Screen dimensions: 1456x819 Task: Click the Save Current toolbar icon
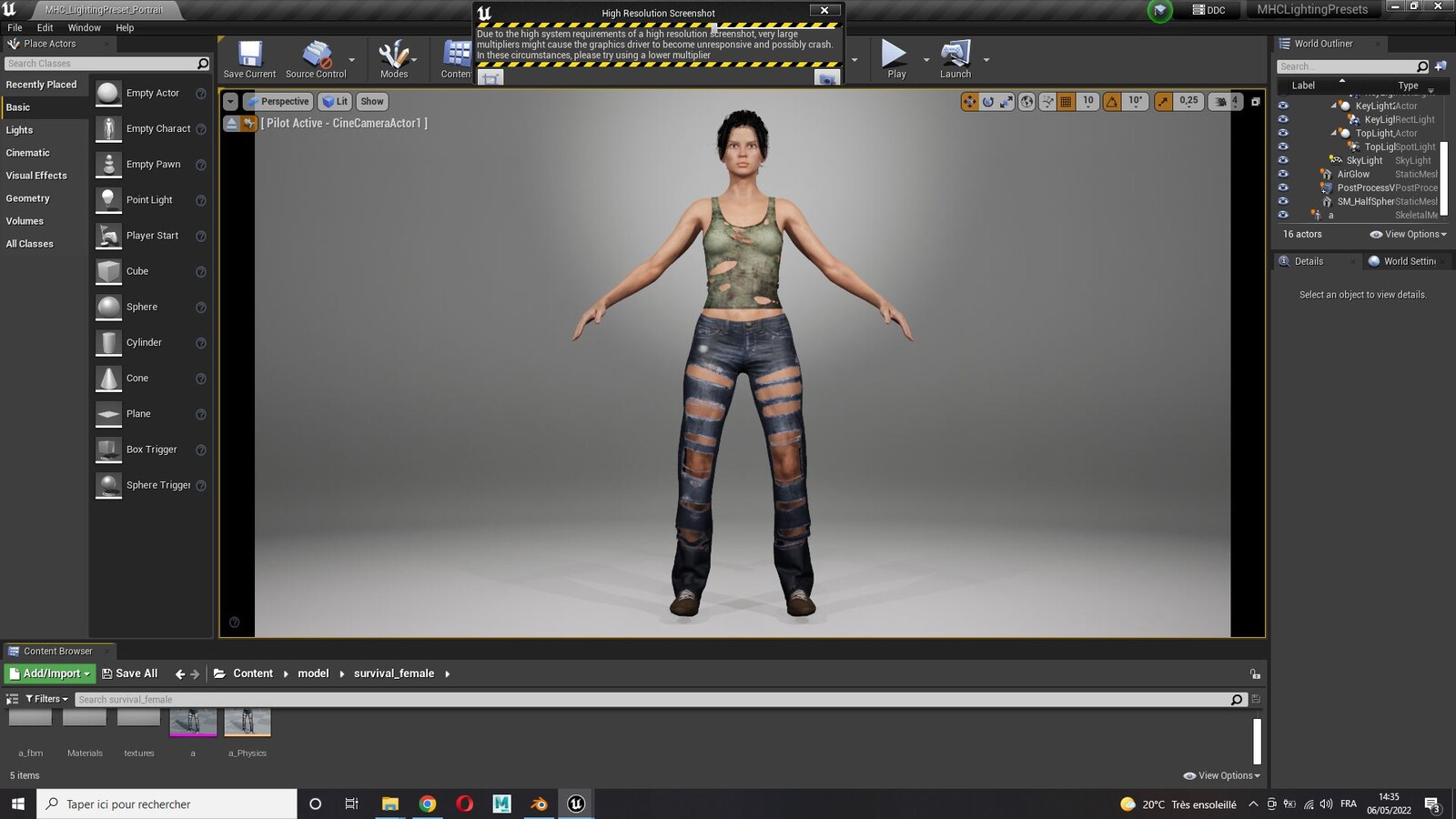(x=249, y=60)
